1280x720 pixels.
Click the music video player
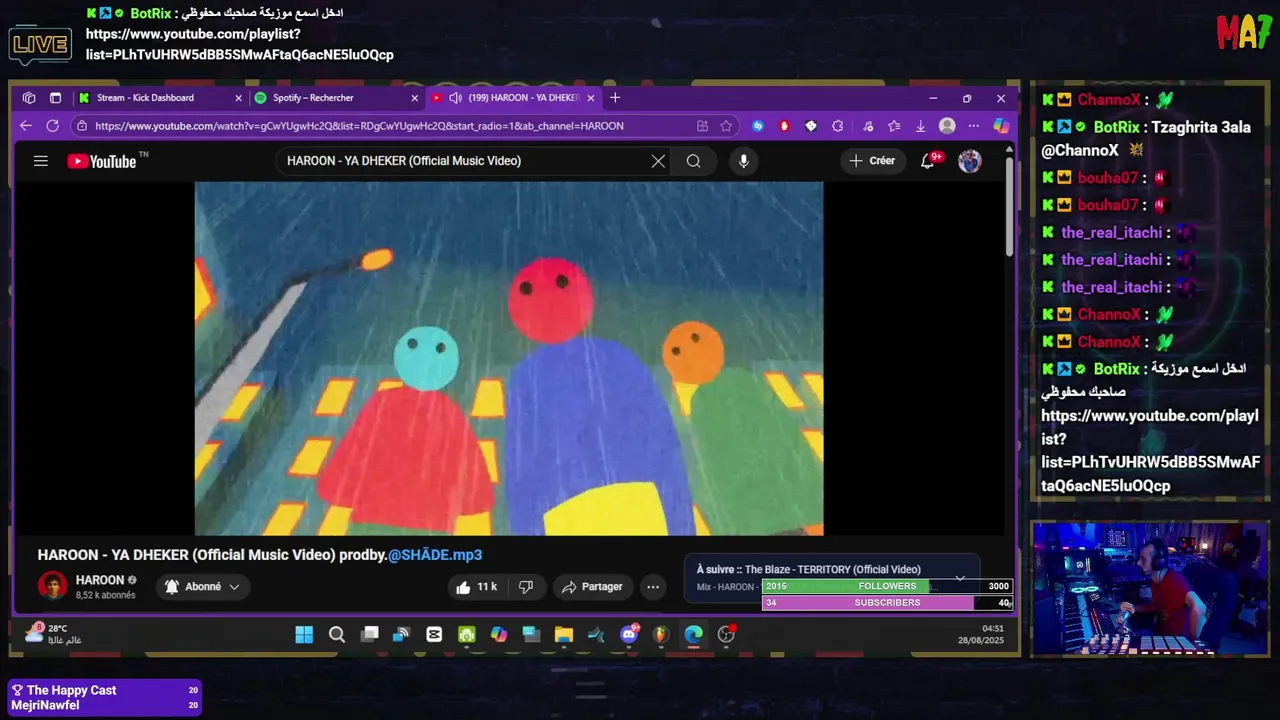pos(509,359)
